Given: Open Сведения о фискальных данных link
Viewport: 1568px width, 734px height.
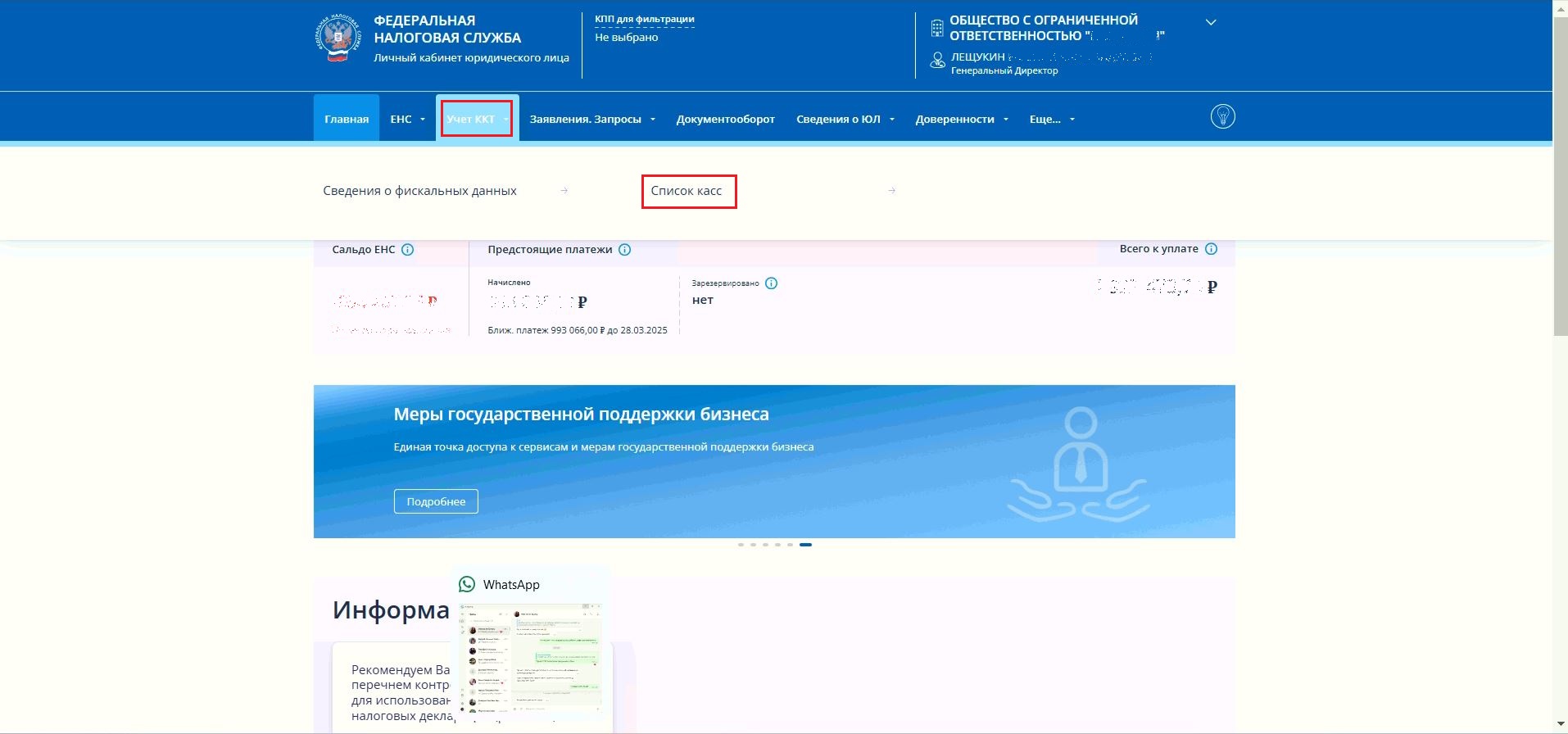Looking at the screenshot, I should 419,191.
